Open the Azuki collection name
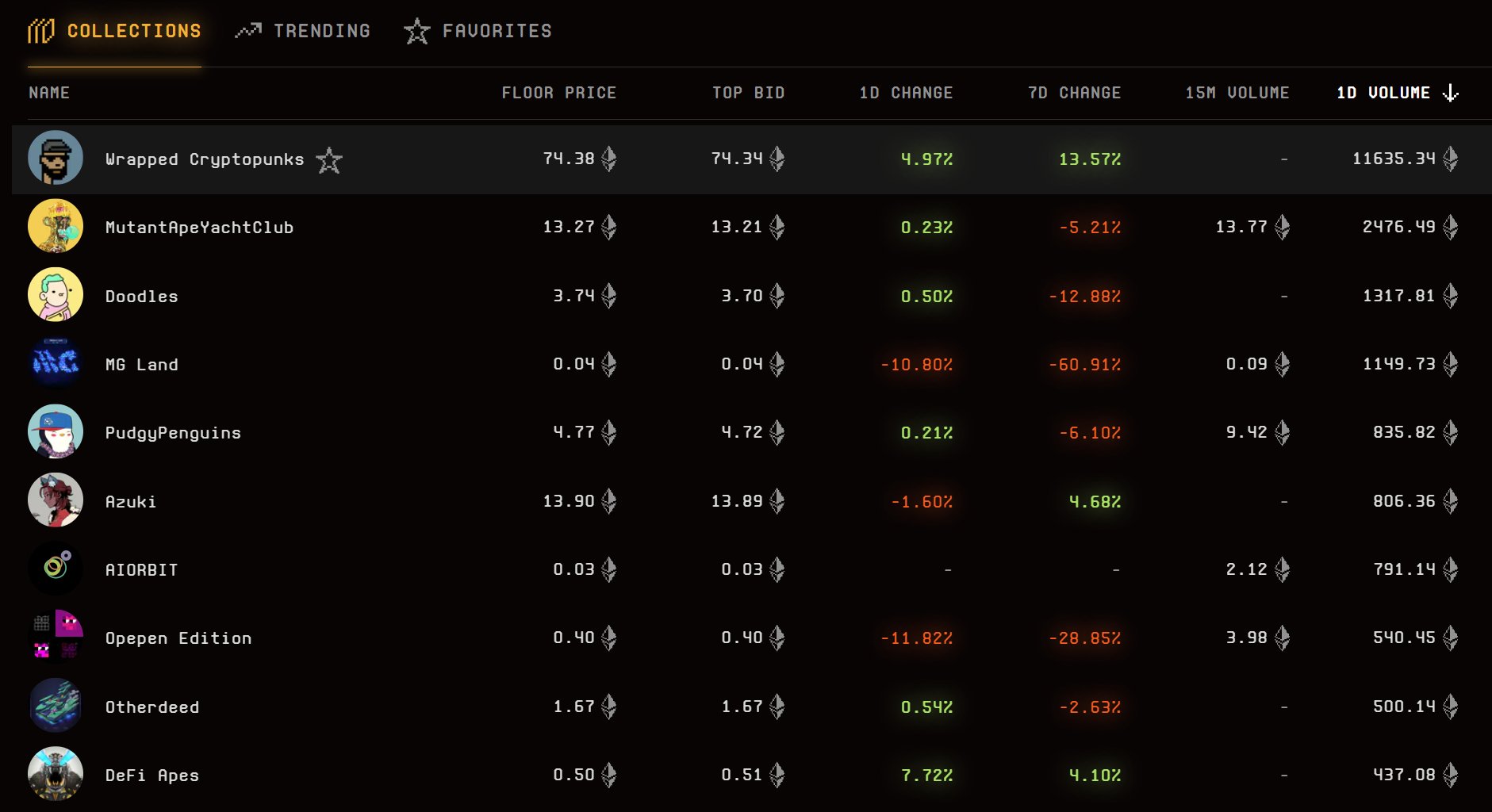This screenshot has height=812, width=1492. pyautogui.click(x=131, y=502)
